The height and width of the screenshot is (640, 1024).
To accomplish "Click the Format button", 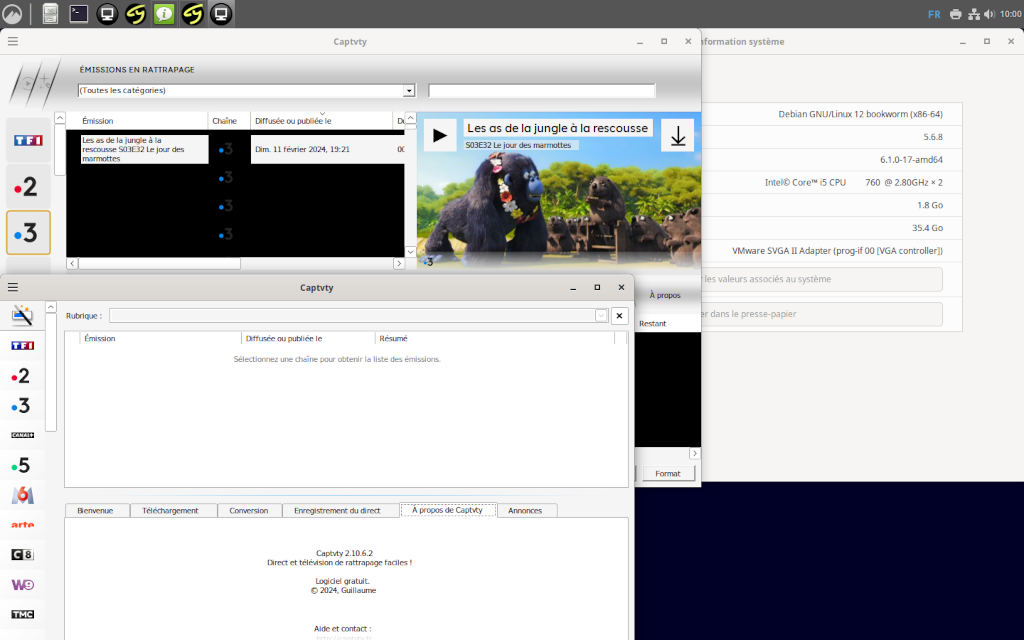I will point(666,473).
